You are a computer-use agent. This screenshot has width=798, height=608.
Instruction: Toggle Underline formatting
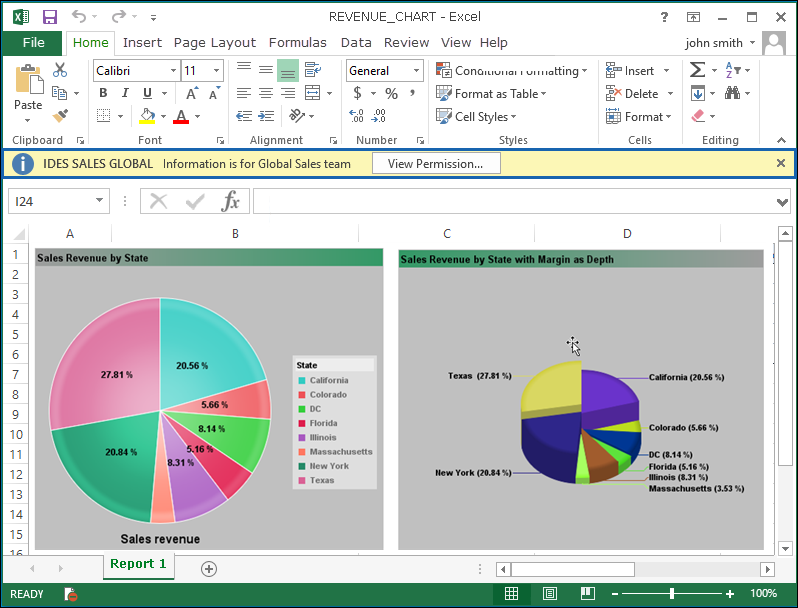point(147,93)
